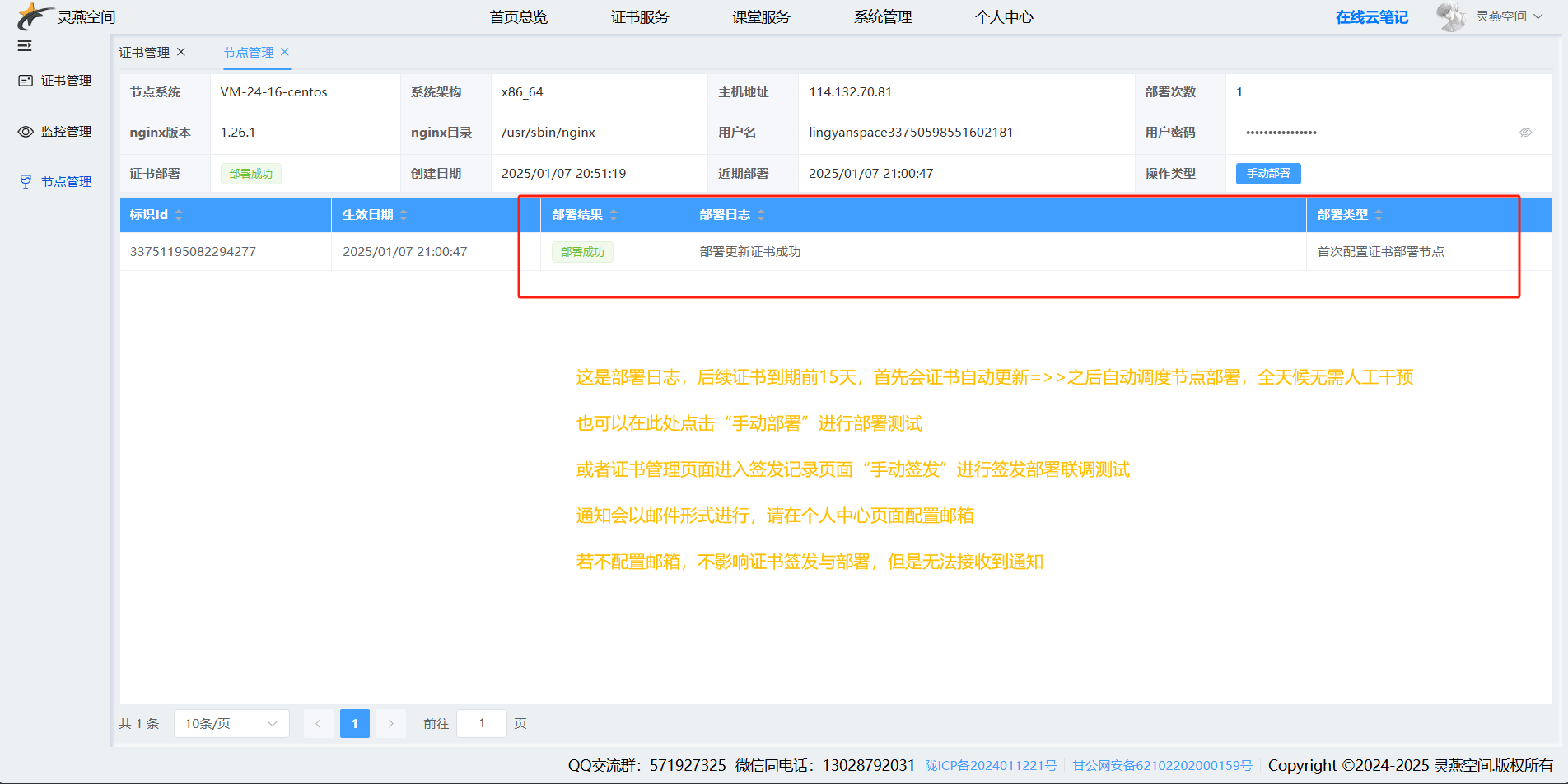The width and height of the screenshot is (1568, 784).
Task: Open the 陇ICP备2024011221号 footer link
Action: tap(991, 765)
